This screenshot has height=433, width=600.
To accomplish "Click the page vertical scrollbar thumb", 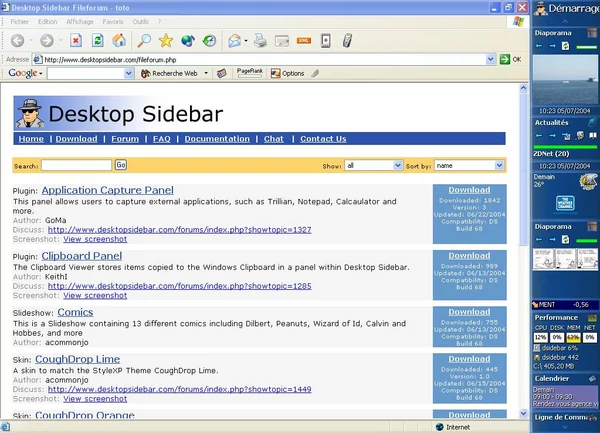I will pyautogui.click(x=523, y=168).
